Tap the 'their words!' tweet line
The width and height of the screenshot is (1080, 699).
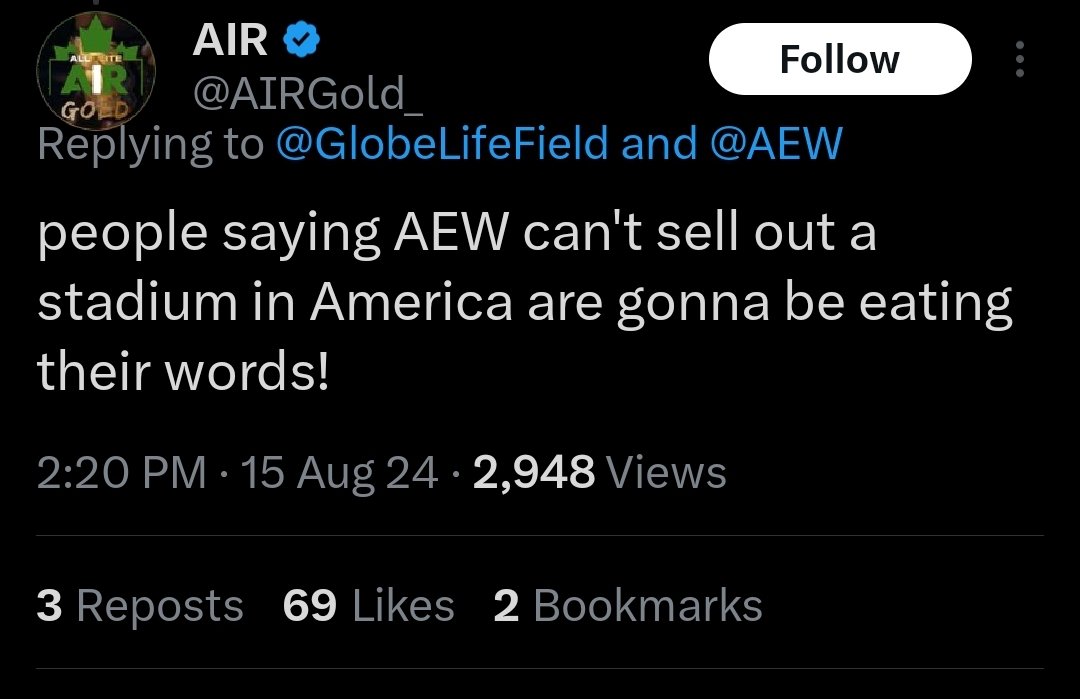point(183,373)
